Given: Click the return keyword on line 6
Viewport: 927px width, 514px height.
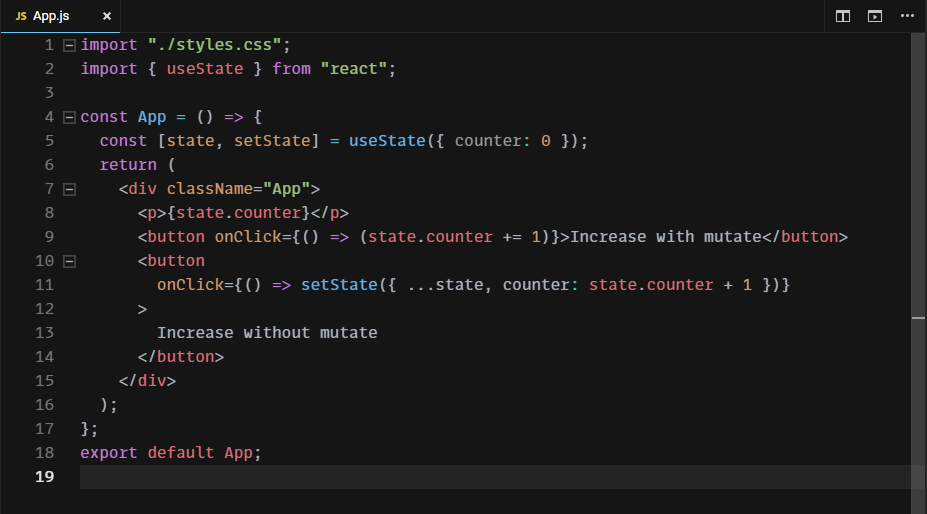Looking at the screenshot, I should click(128, 165).
